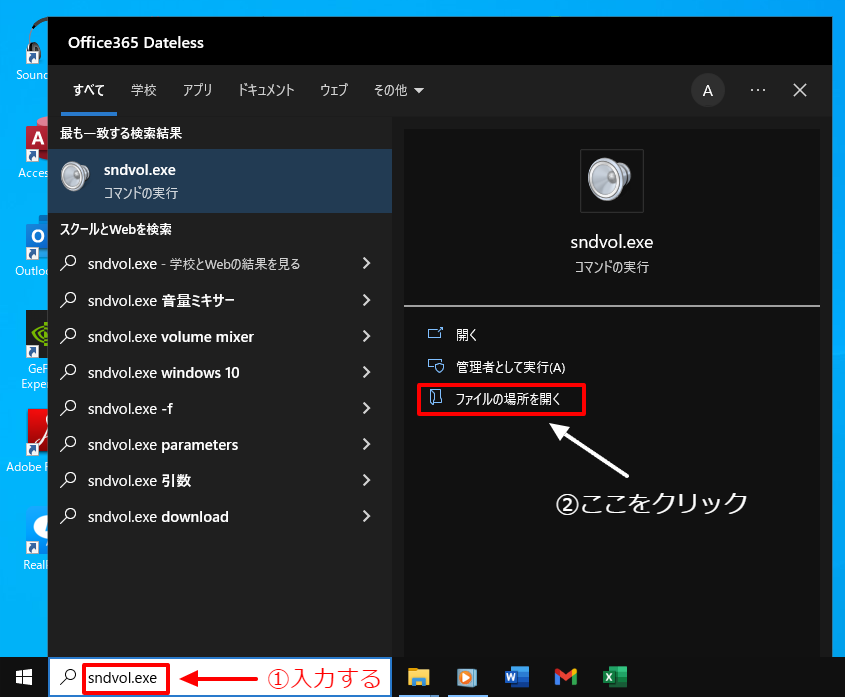
Task: Click the 開く open icon
Action: tap(435, 334)
